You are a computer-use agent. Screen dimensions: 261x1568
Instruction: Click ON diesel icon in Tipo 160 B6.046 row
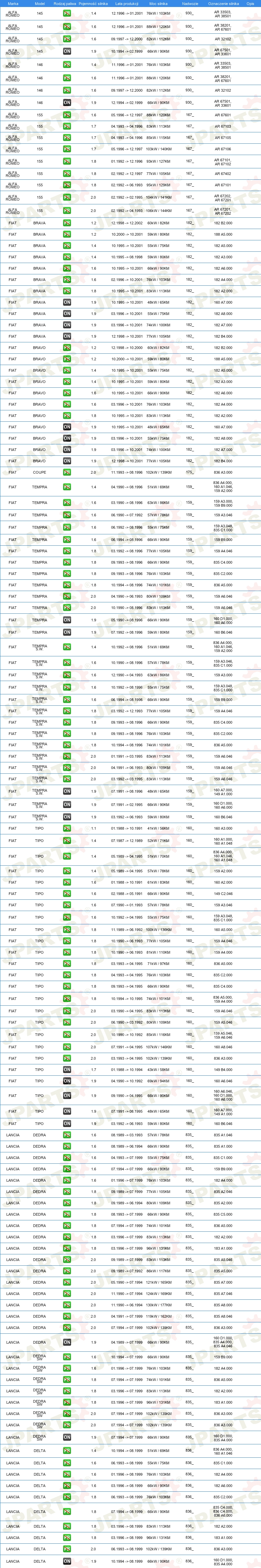67,1124
